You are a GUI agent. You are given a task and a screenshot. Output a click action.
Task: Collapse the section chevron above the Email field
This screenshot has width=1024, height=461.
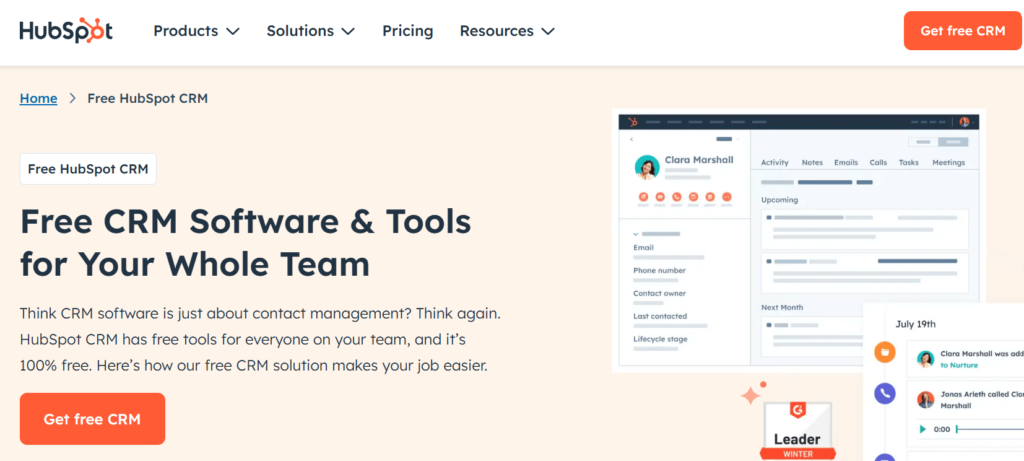click(x=635, y=234)
